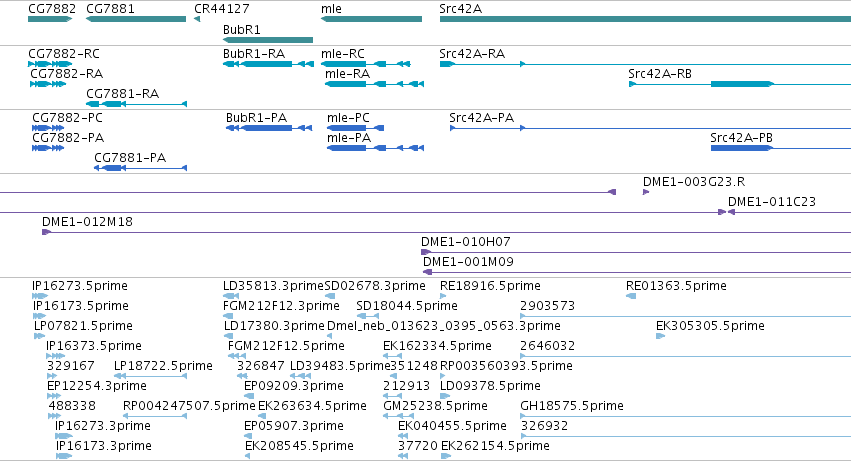Click the CG7881-RA transcript feature
This screenshot has width=851, height=461.
pyautogui.click(x=136, y=104)
